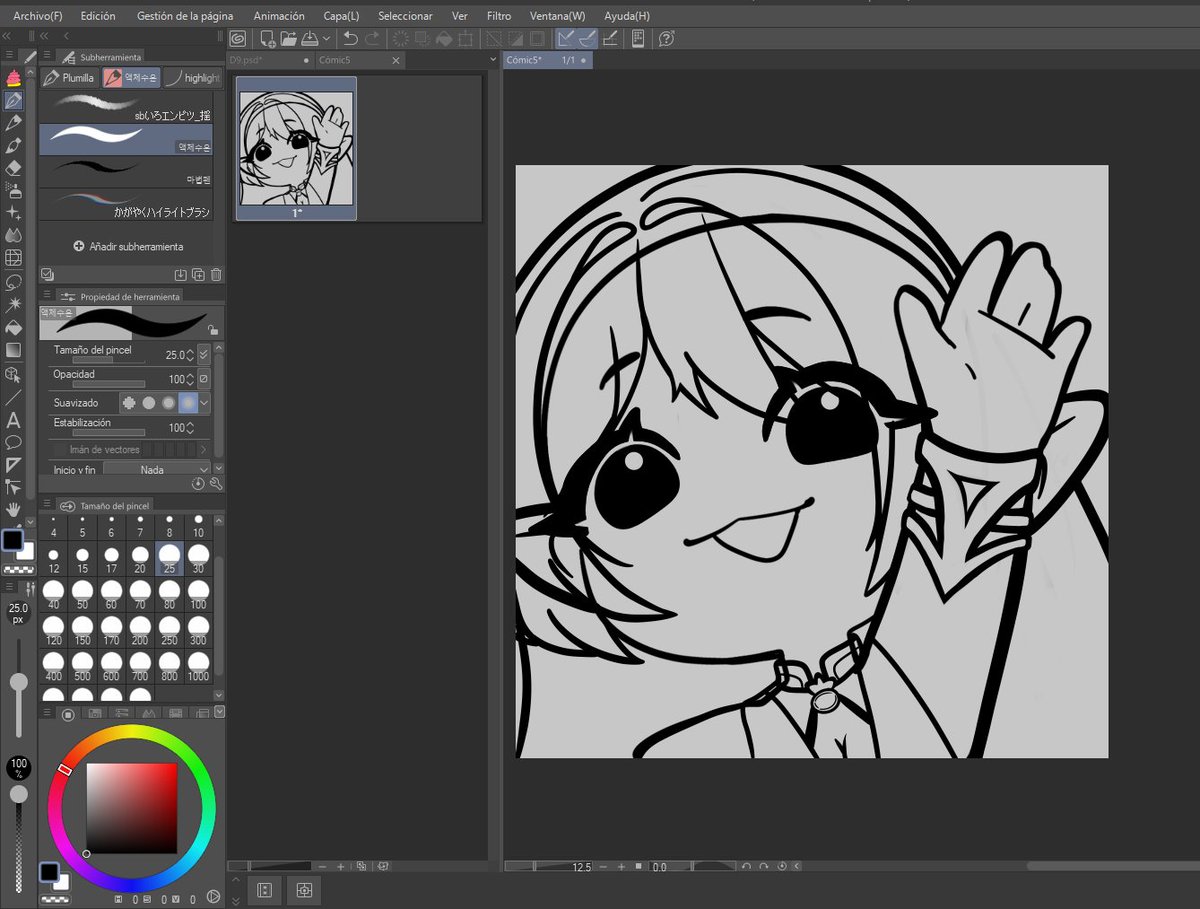Pick the Balloon tool
The height and width of the screenshot is (909, 1200).
[x=13, y=441]
